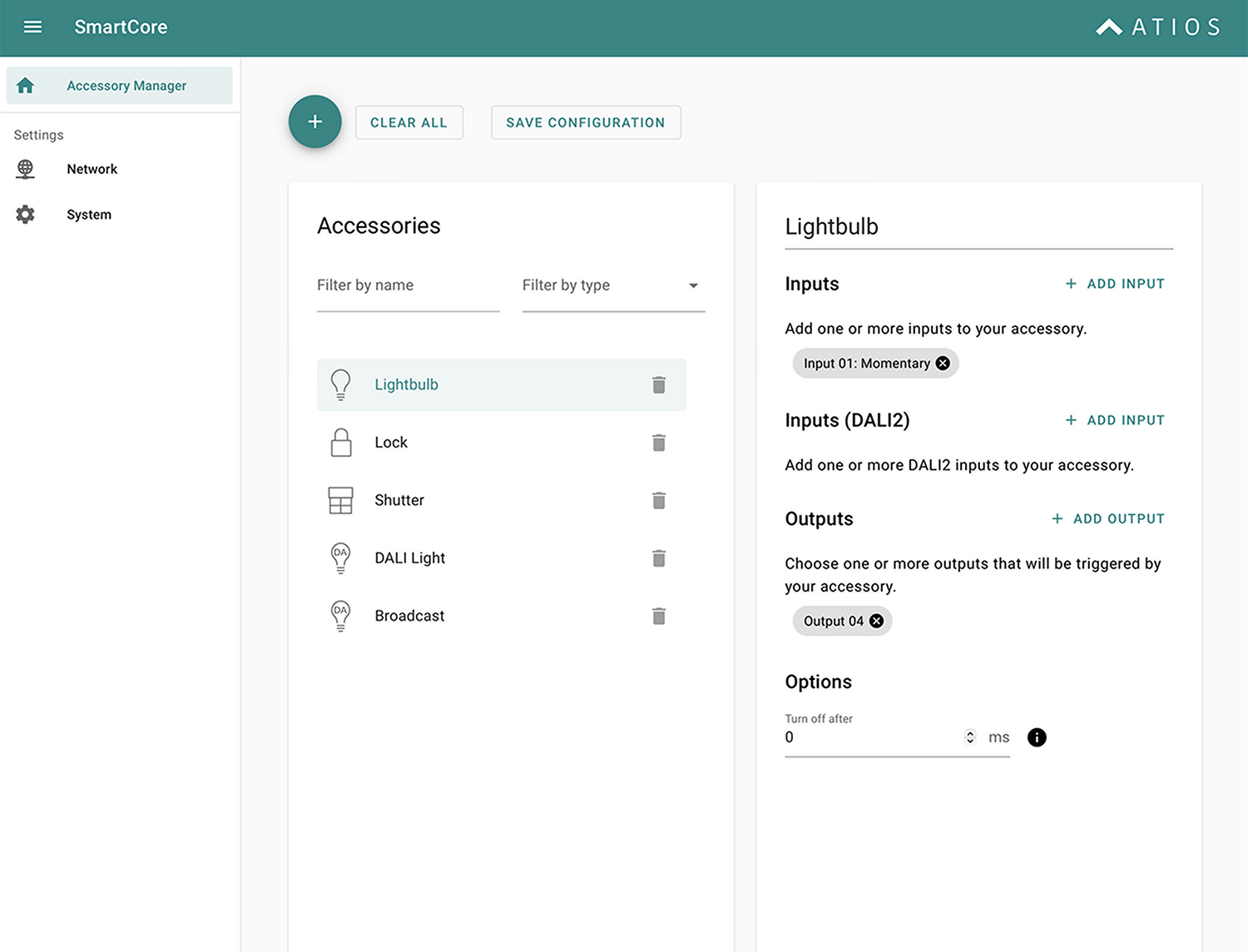Click the Lightbulb accessory icon
This screenshot has width=1248, height=952.
(340, 384)
